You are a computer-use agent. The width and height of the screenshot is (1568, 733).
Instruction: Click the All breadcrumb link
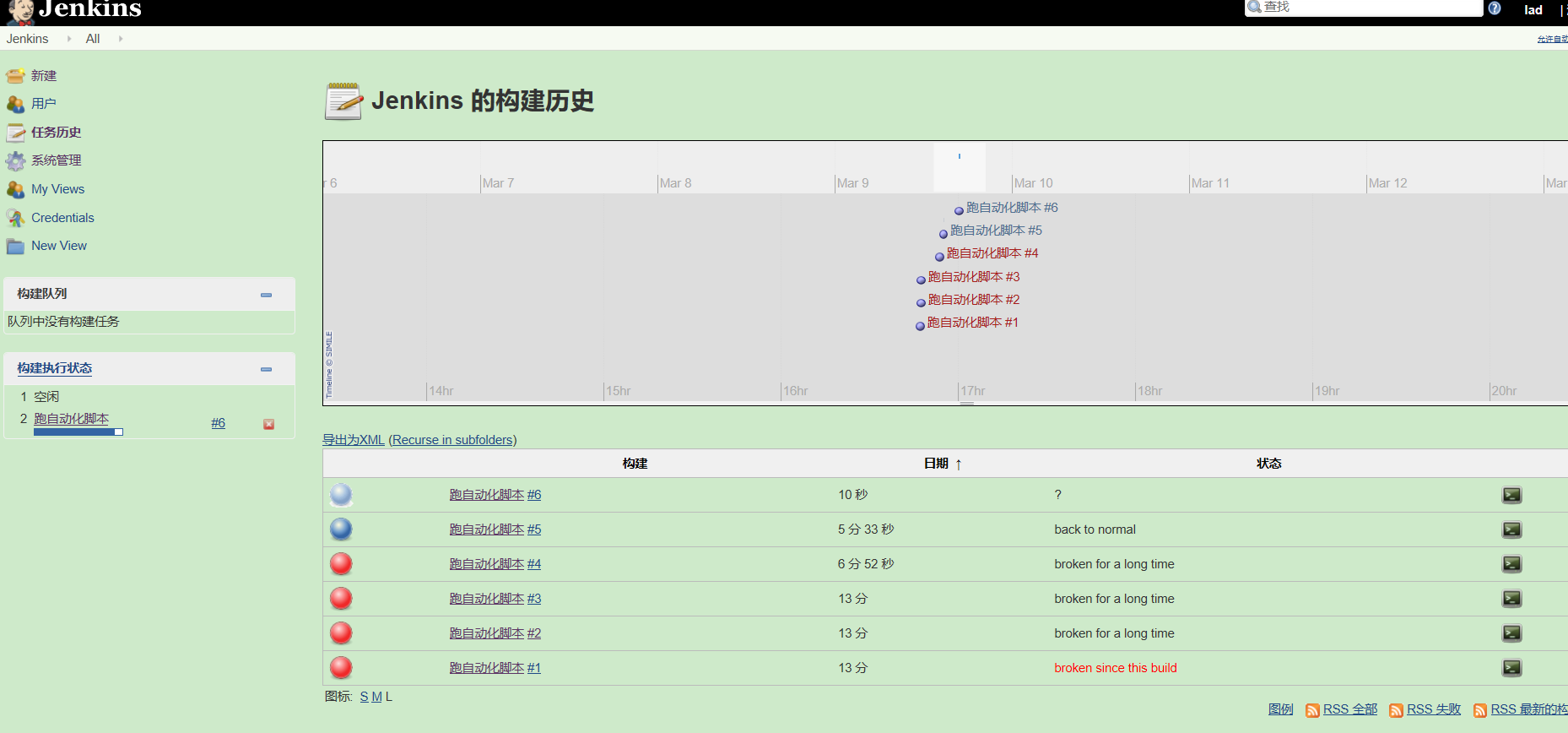pos(93,39)
